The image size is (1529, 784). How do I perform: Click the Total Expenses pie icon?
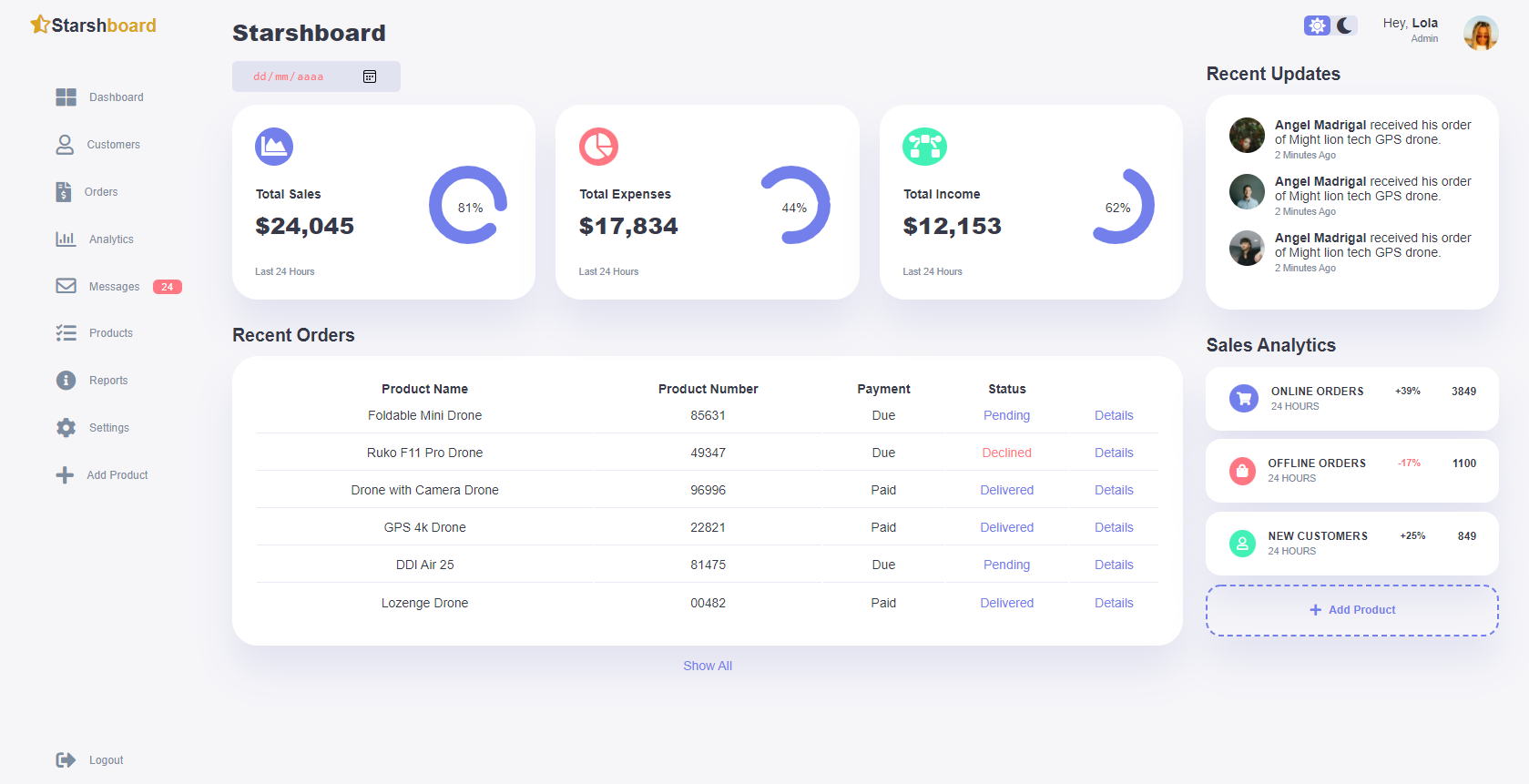pyautogui.click(x=598, y=147)
